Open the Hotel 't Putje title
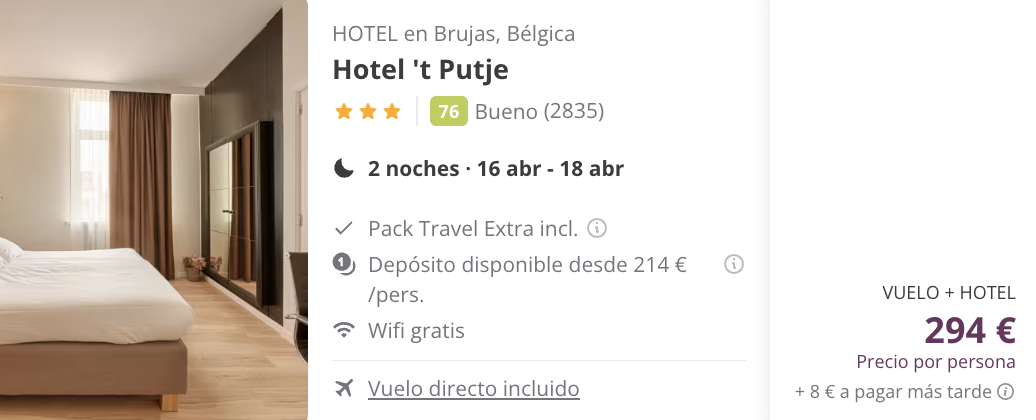1036x420 pixels. click(420, 69)
